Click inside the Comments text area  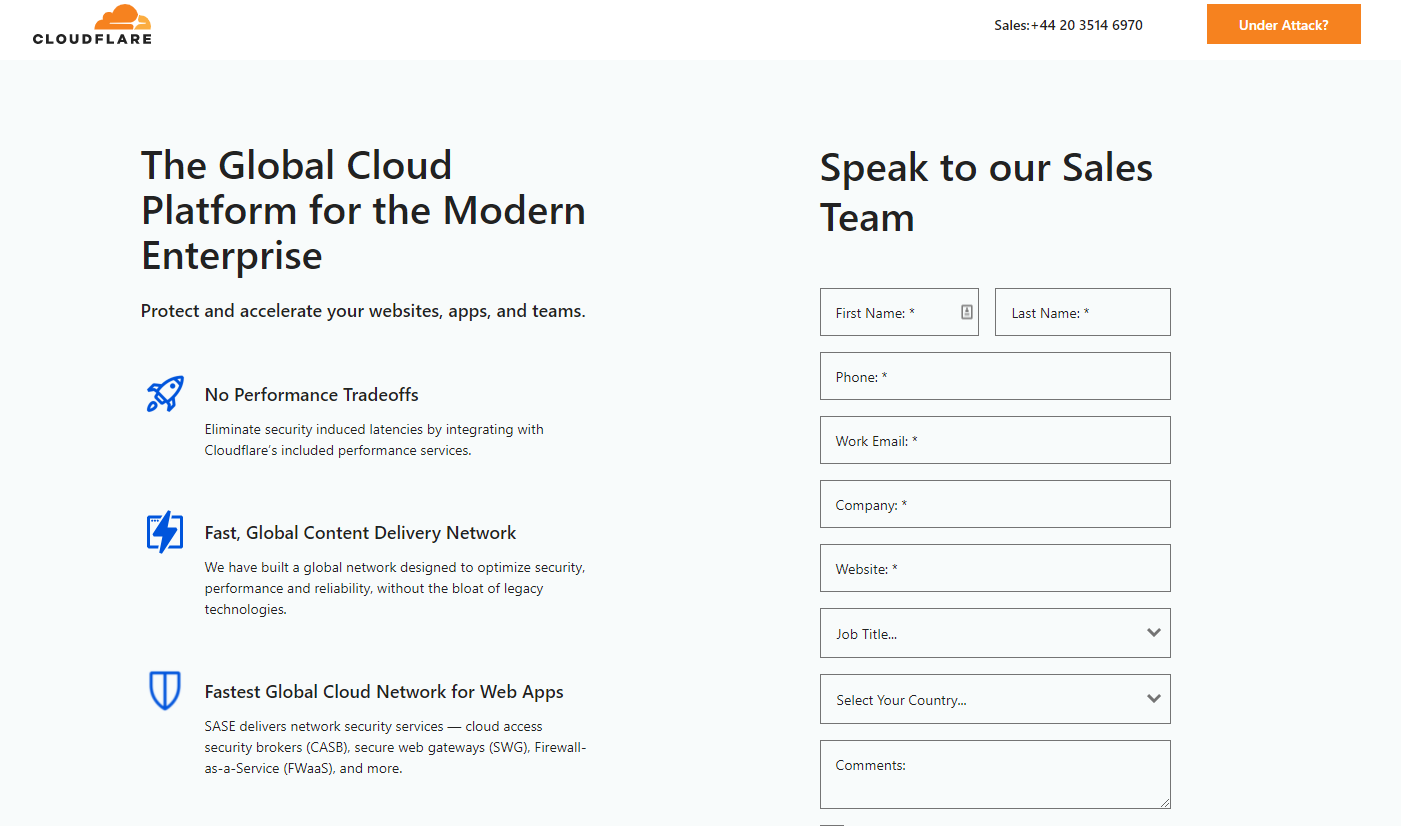[995, 774]
